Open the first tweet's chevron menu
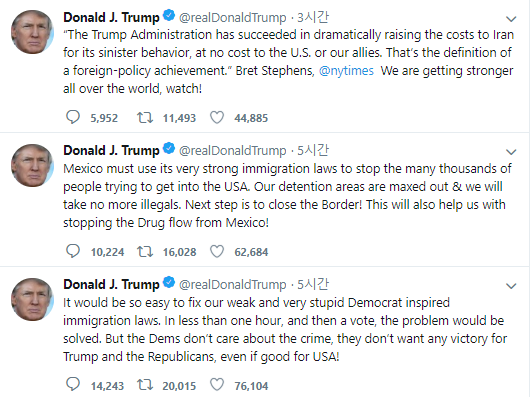 tap(511, 19)
